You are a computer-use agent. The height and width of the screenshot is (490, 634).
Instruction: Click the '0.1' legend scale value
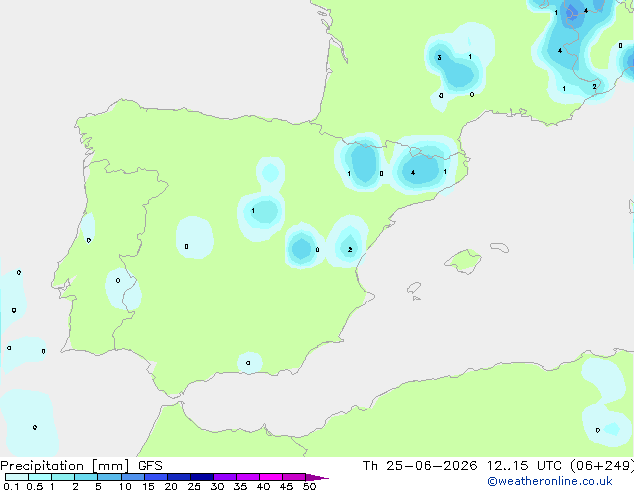point(11,486)
